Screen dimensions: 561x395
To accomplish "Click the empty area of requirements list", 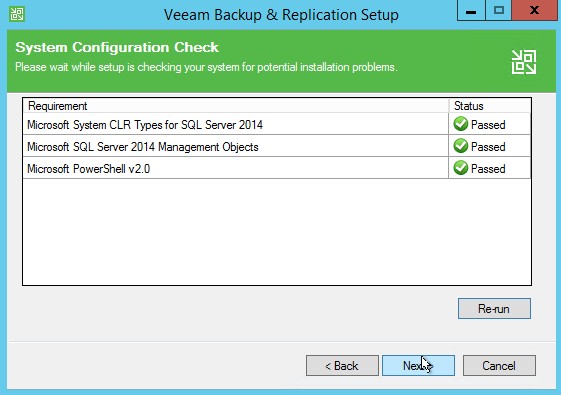I will click(277, 232).
